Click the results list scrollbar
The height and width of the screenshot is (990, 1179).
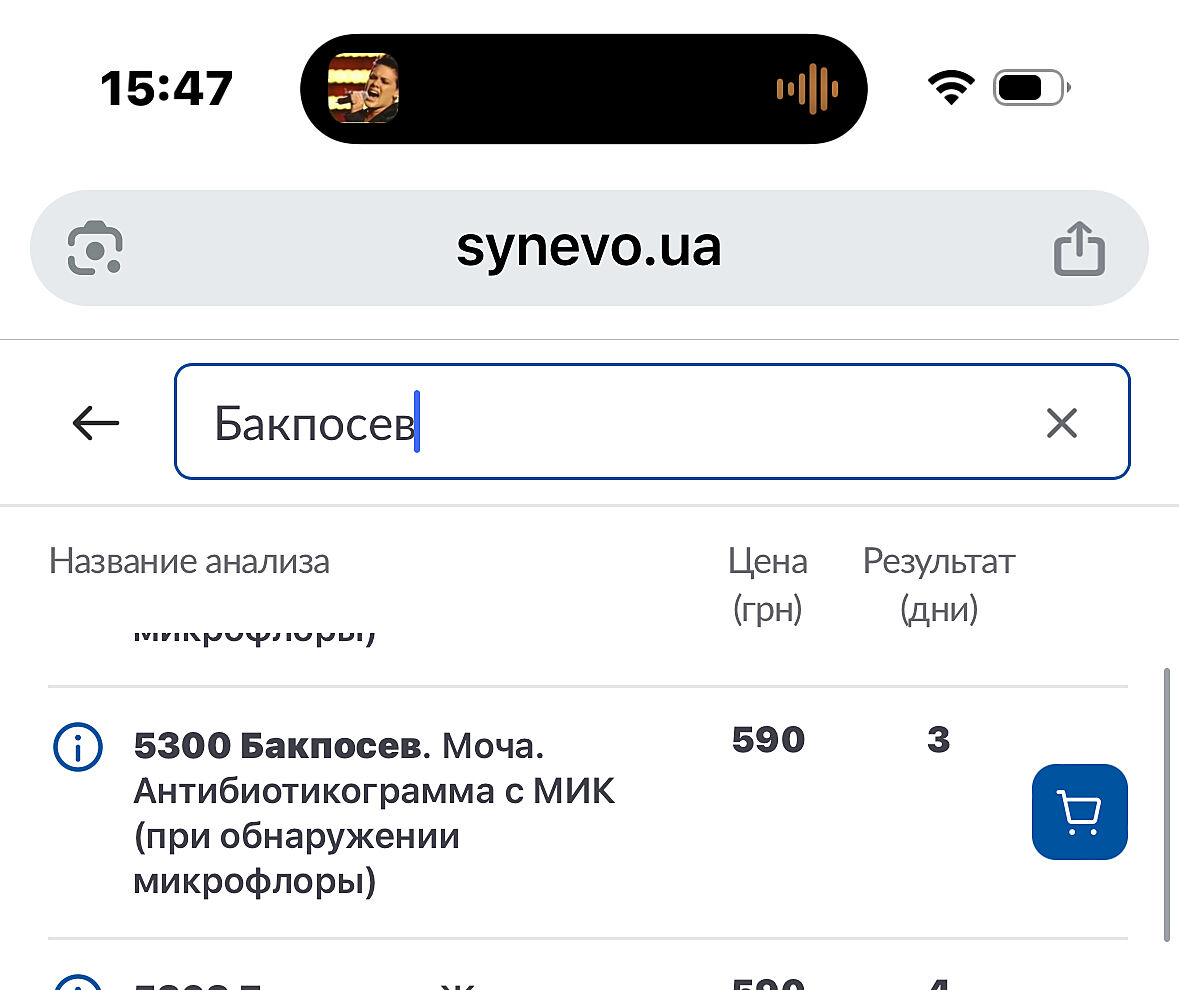pyautogui.click(x=1166, y=805)
